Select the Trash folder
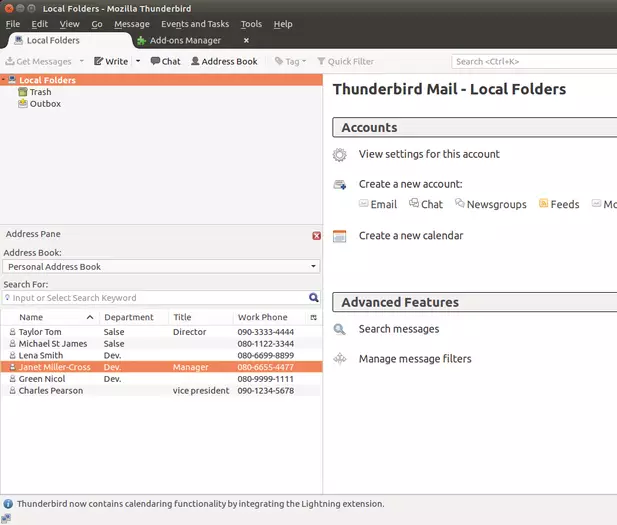617x525 pixels. [x=40, y=92]
